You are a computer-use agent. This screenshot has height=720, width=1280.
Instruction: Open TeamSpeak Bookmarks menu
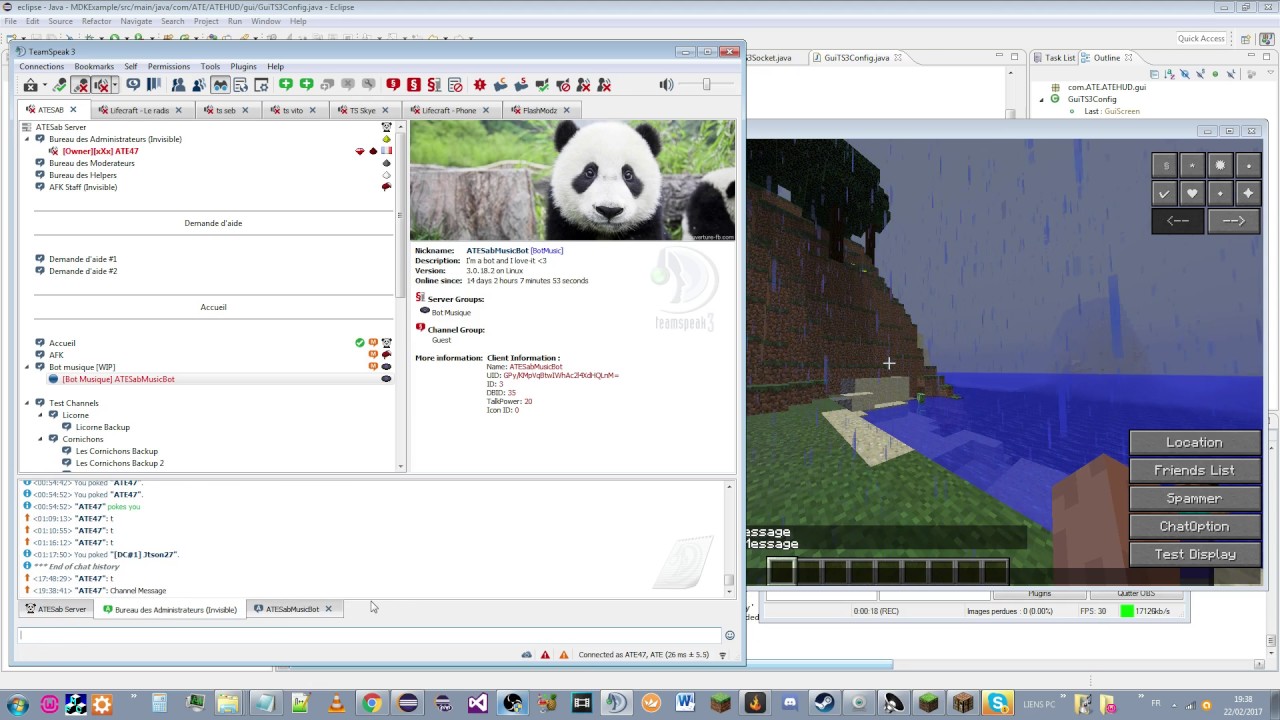[x=94, y=67]
